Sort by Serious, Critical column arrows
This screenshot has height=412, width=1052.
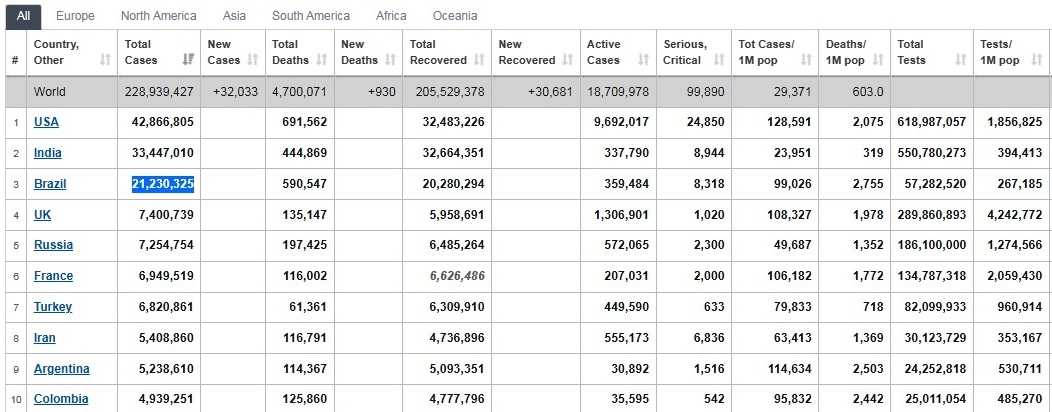click(719, 60)
